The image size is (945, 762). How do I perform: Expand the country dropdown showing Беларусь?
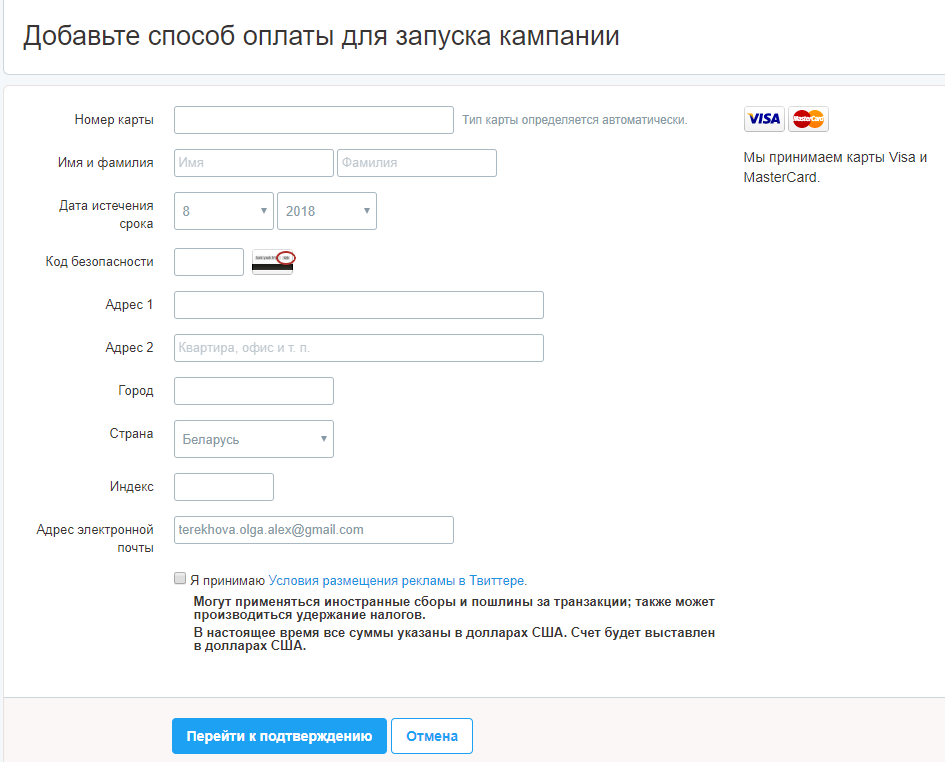click(x=254, y=439)
